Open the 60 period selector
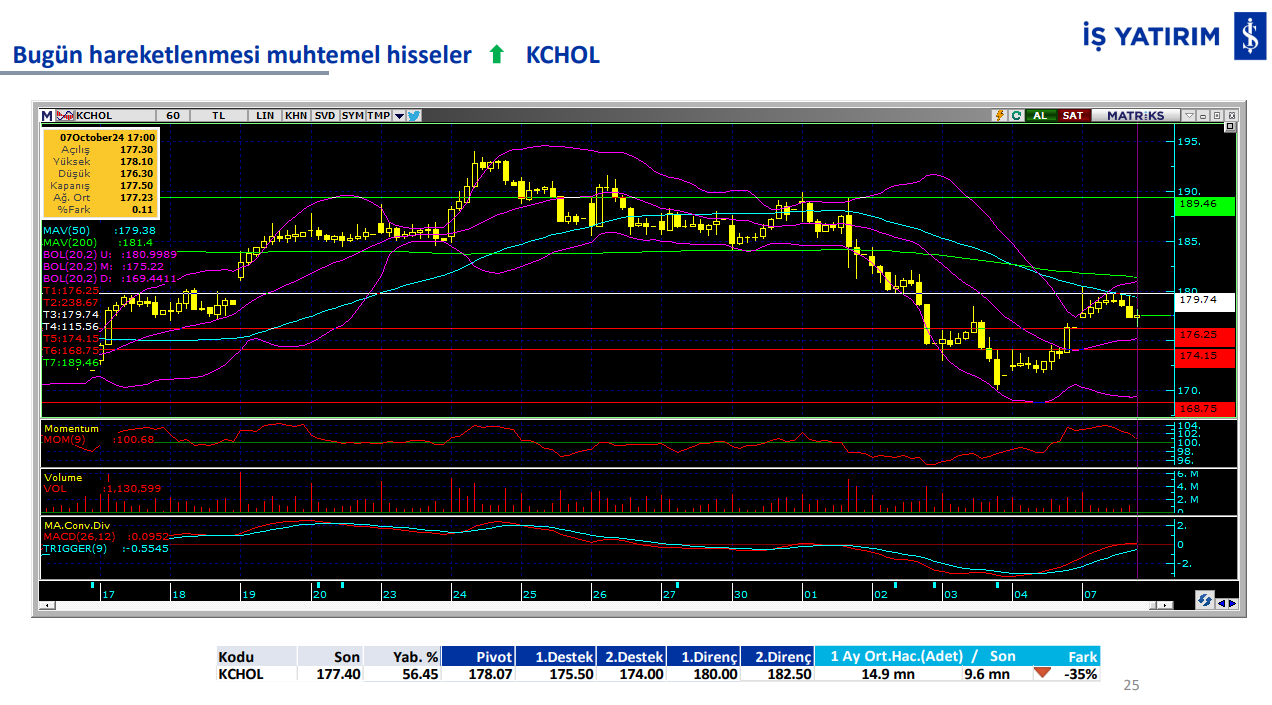 coord(173,116)
